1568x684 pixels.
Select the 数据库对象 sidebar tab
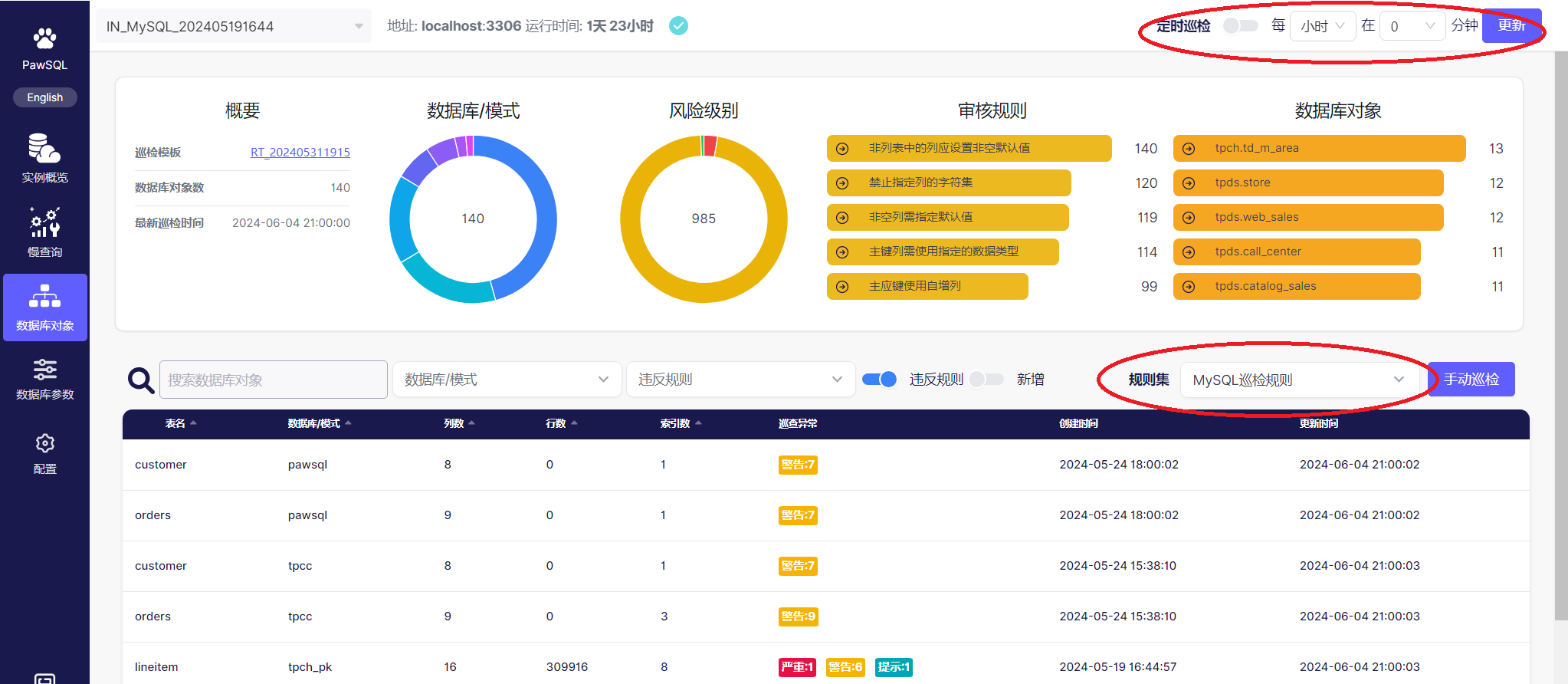click(x=44, y=307)
